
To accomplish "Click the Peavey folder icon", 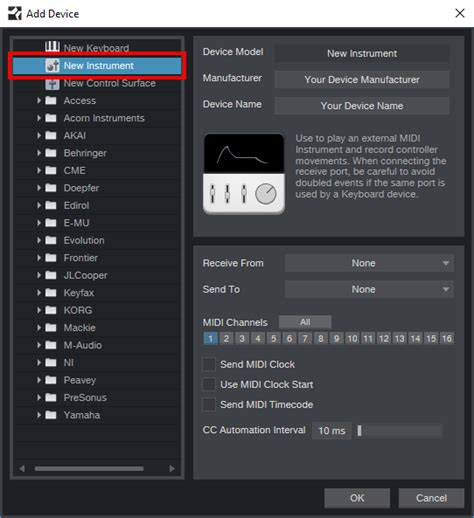I will pos(51,380).
